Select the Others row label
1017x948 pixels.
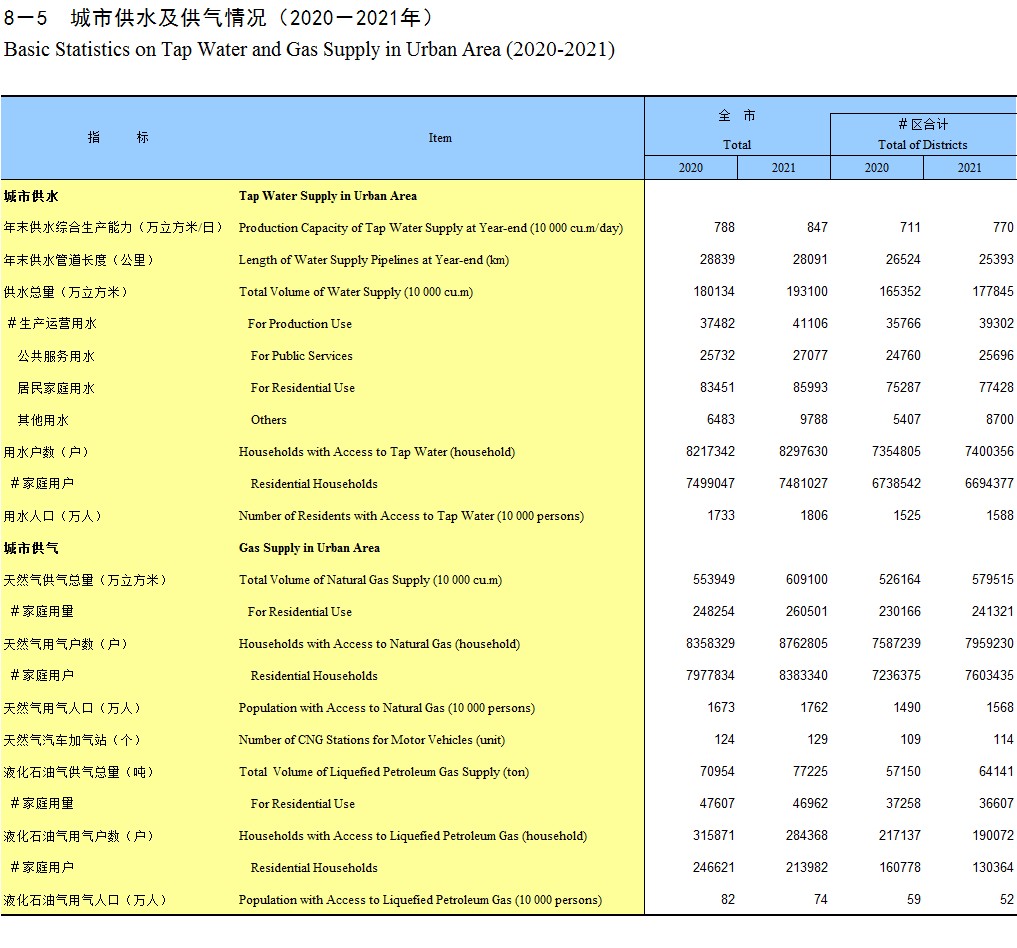(x=269, y=420)
